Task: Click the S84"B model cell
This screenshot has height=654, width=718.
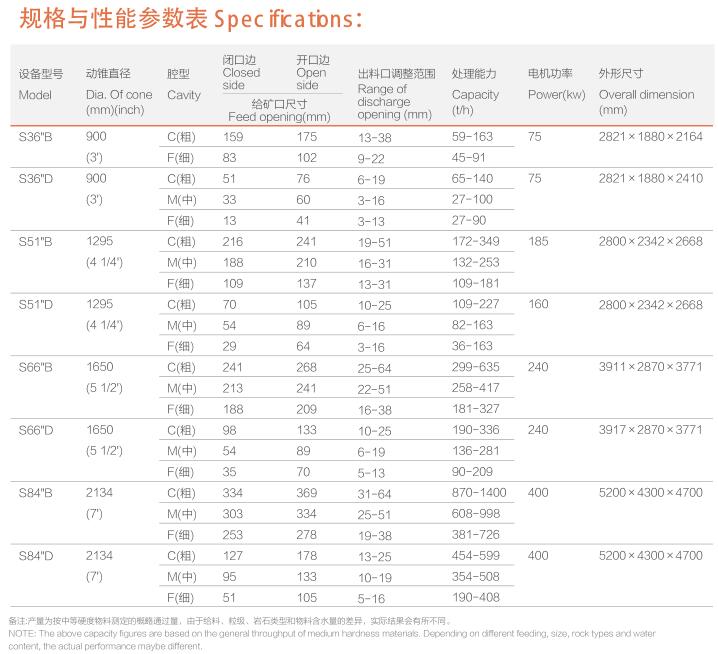Action: [x=39, y=492]
